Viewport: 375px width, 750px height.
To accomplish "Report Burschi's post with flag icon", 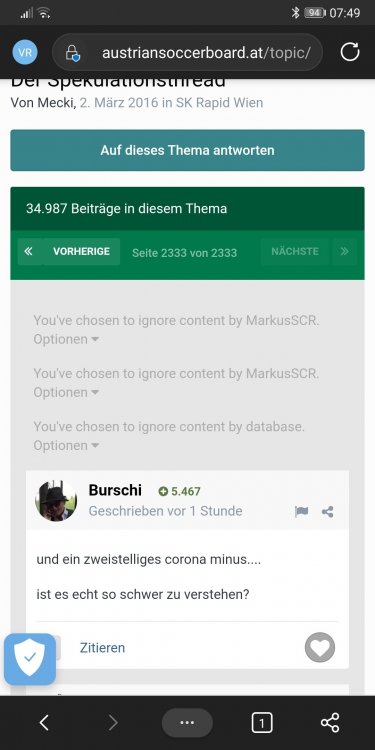I will pos(301,512).
